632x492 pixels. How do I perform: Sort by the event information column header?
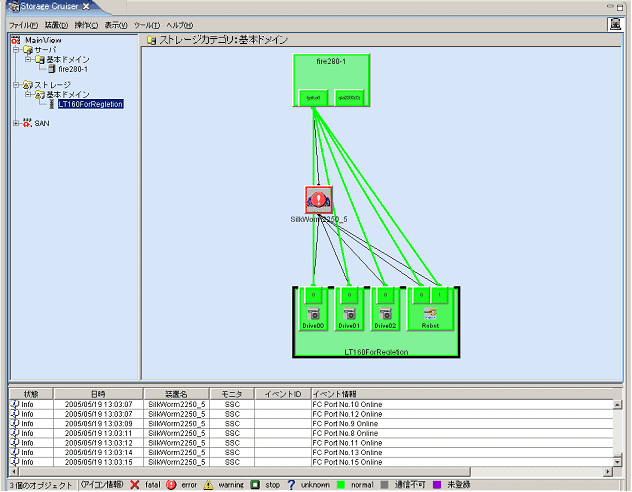click(462, 394)
